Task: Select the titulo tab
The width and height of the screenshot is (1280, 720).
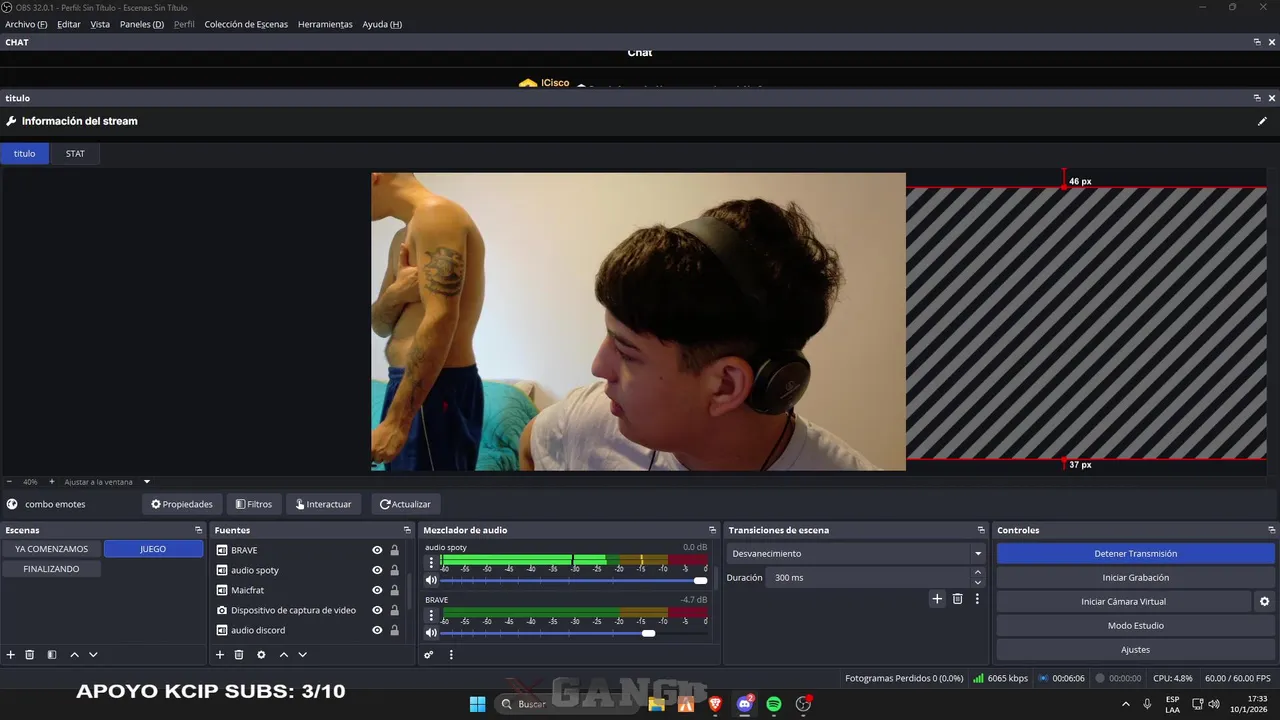Action: (24, 154)
